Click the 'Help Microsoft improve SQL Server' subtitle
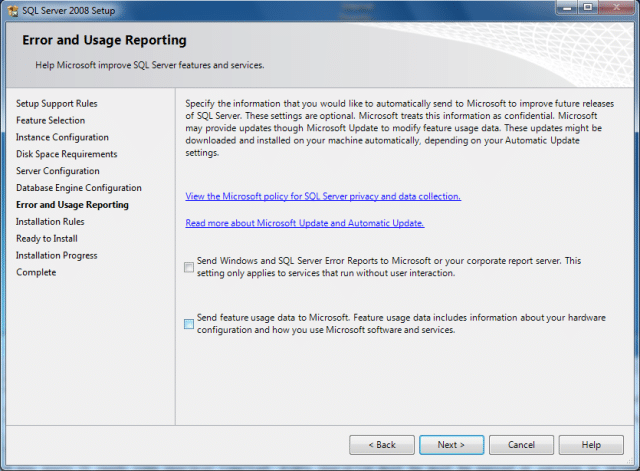 [150, 65]
